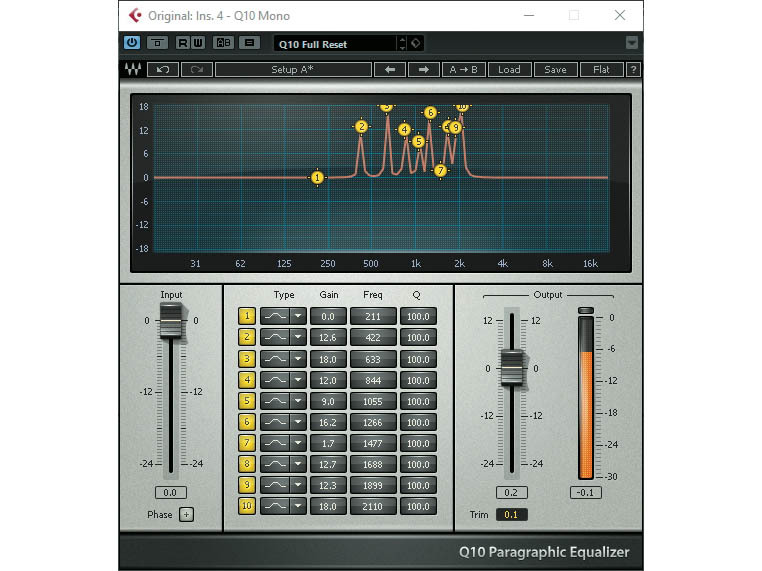
Task: Toggle band 7 on/off button
Action: click(247, 443)
